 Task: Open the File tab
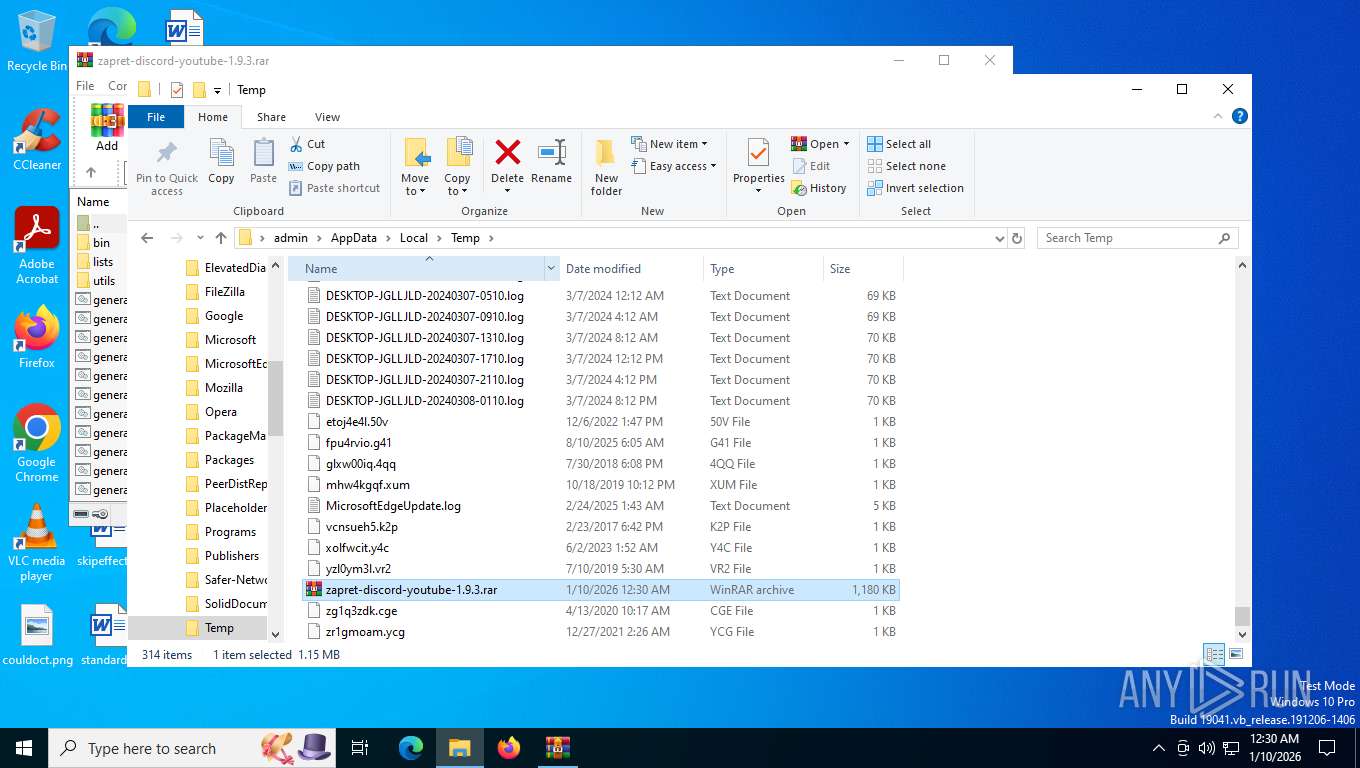[x=156, y=117]
